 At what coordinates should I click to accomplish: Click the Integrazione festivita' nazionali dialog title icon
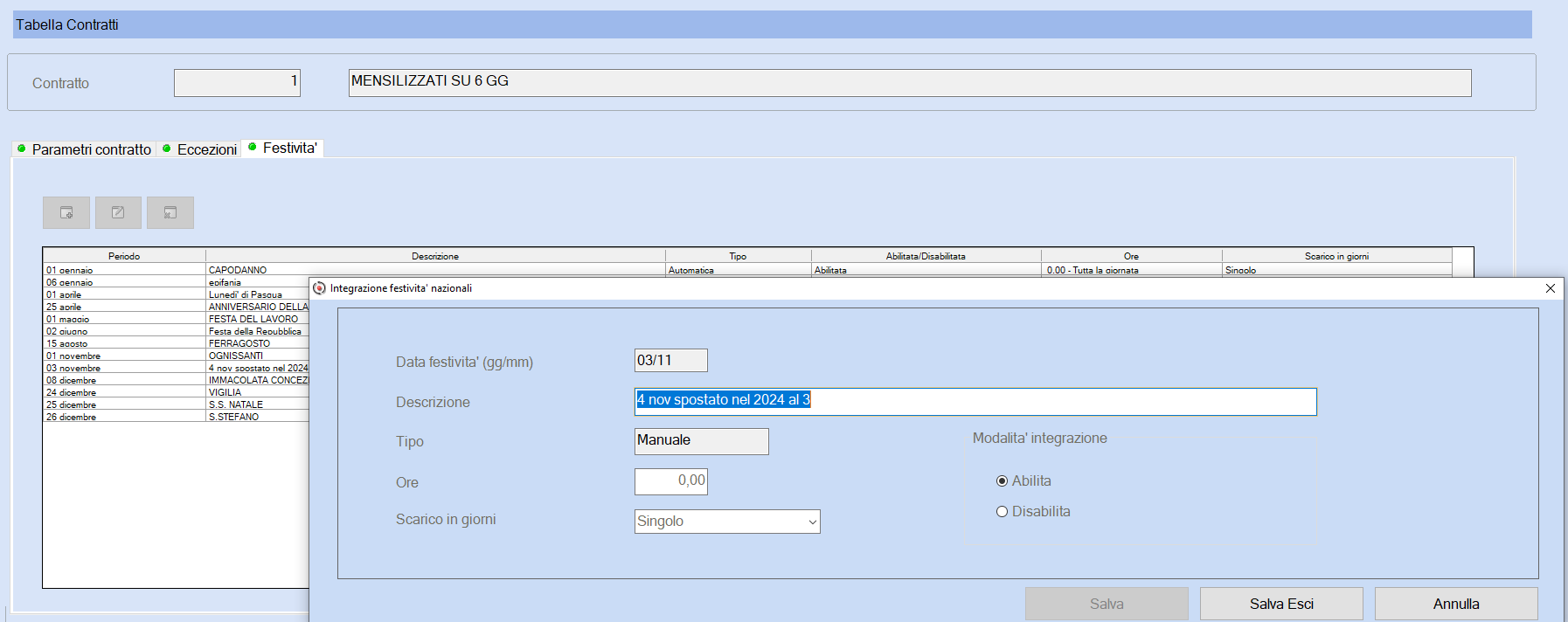click(x=319, y=288)
